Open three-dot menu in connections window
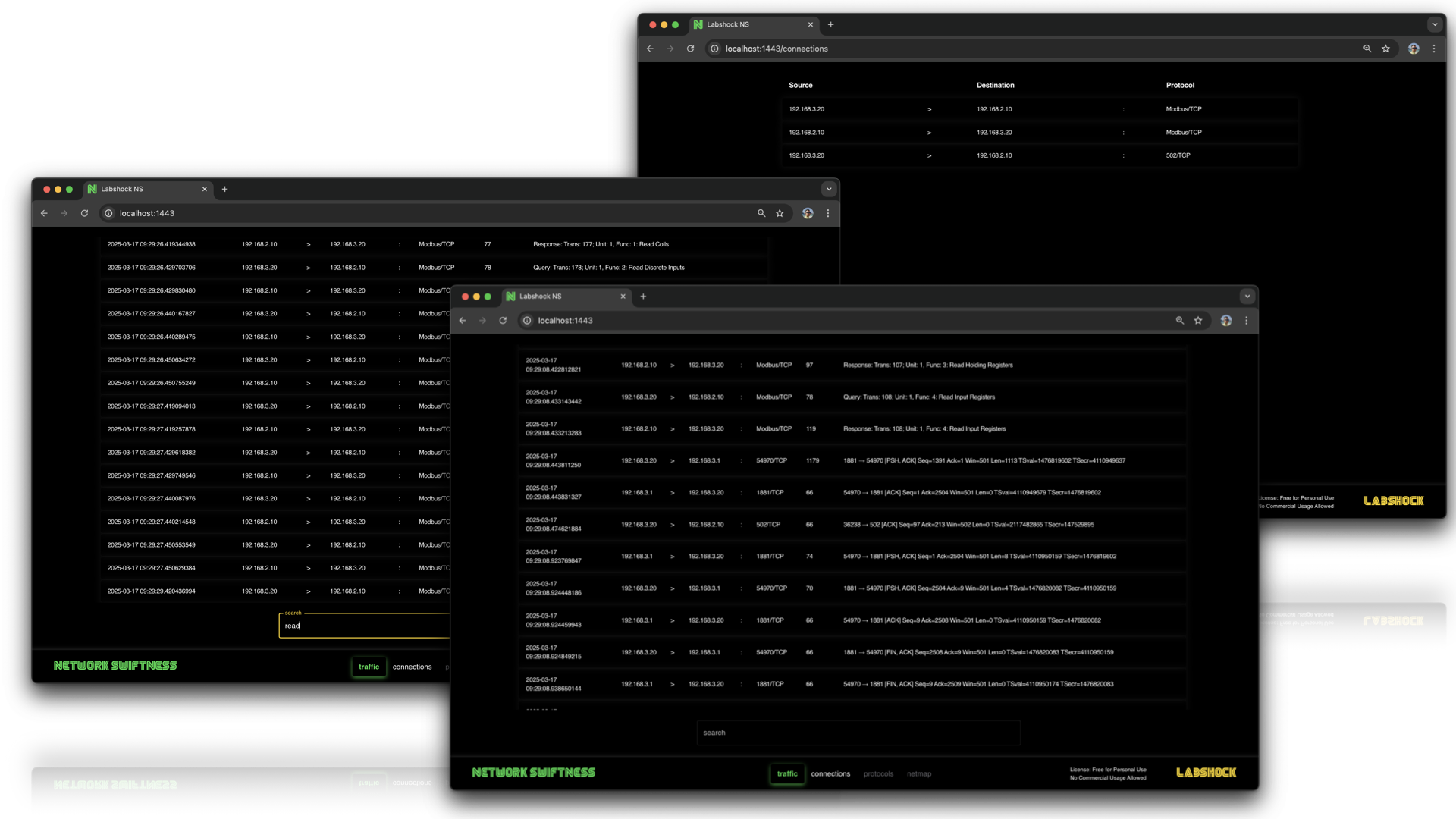This screenshot has width=1456, height=819. coord(1433,49)
